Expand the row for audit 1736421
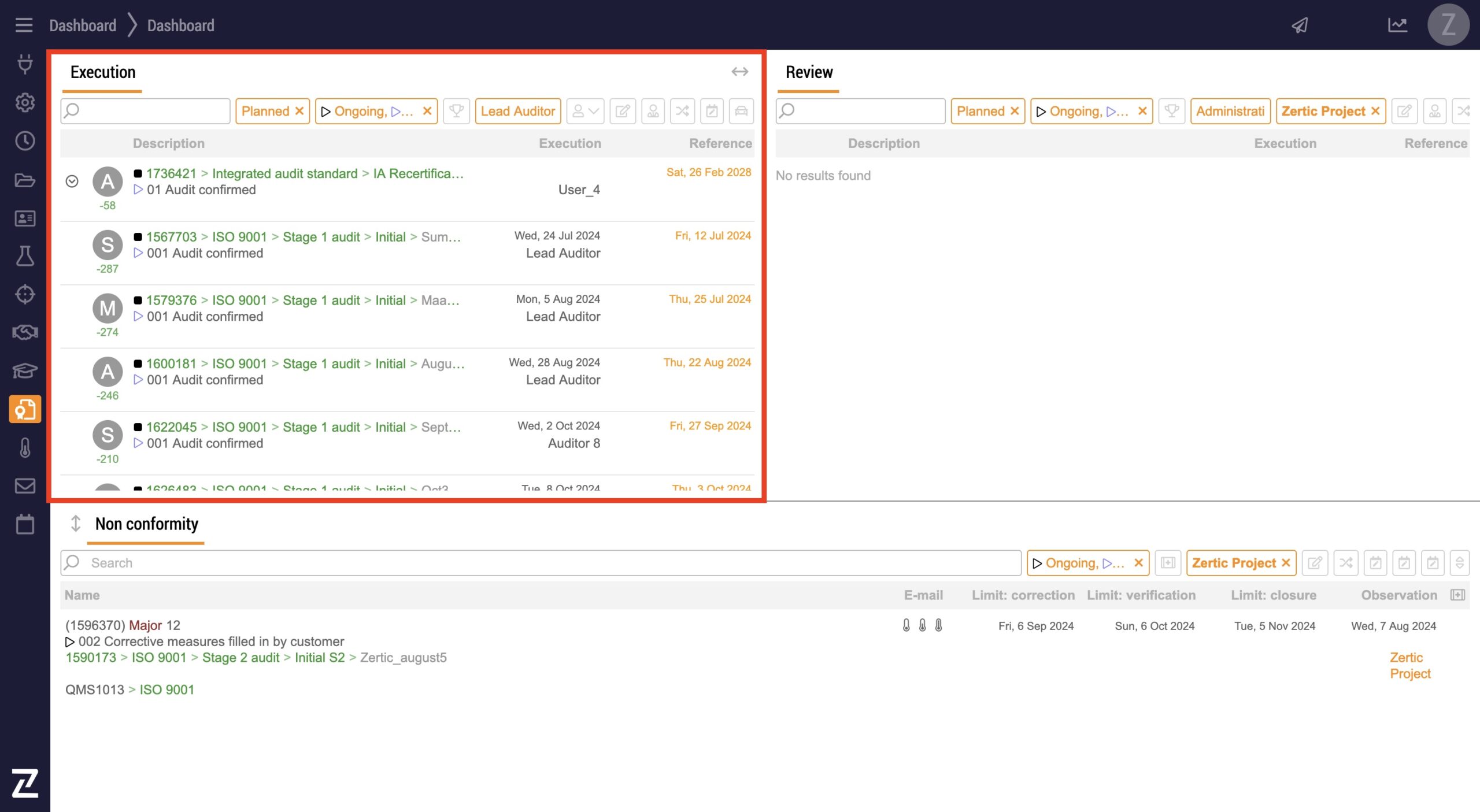Screen dimensions: 1480x812 pos(72,181)
